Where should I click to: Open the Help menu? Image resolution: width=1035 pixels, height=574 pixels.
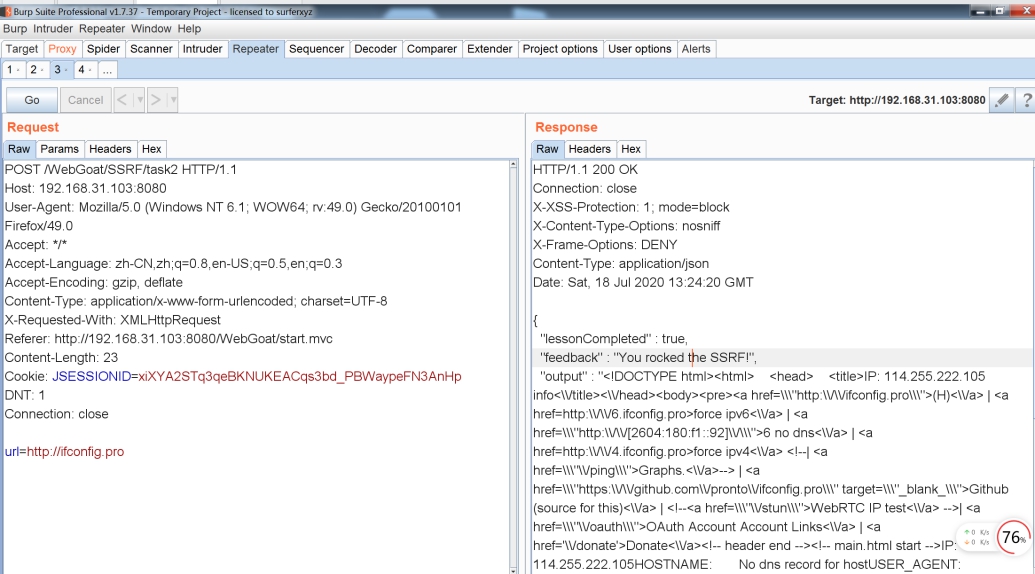tap(189, 28)
